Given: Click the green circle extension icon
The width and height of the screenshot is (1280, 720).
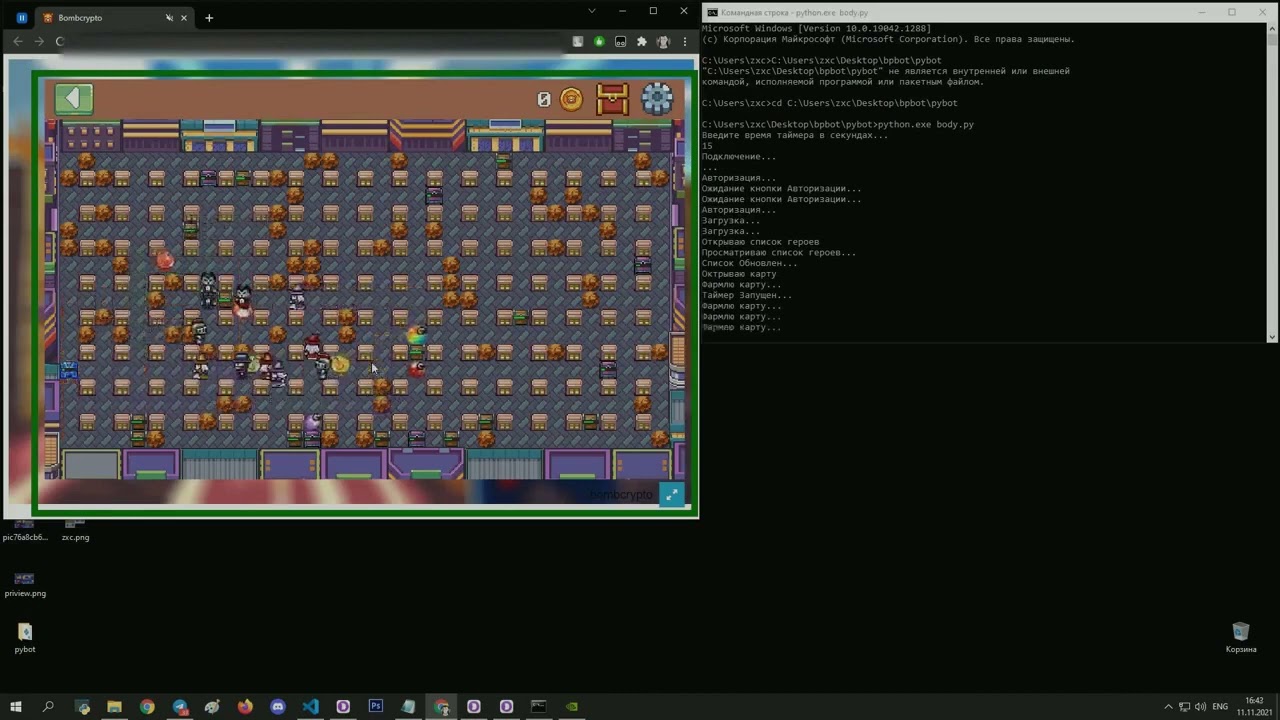Looking at the screenshot, I should [x=599, y=41].
